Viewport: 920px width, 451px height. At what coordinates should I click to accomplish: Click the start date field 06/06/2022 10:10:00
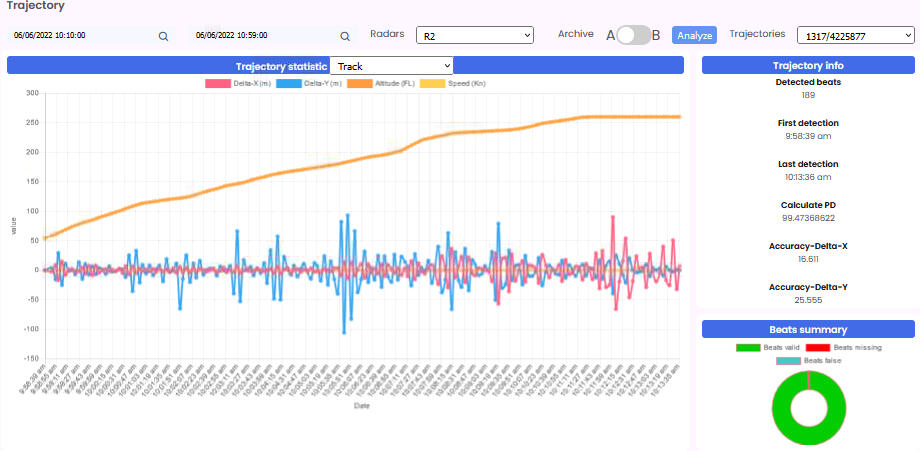[x=80, y=36]
